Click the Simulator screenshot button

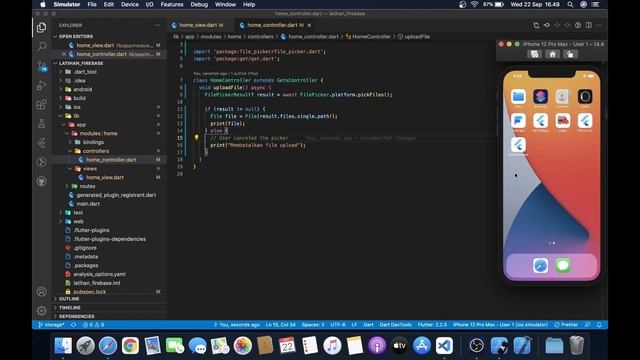534,54
